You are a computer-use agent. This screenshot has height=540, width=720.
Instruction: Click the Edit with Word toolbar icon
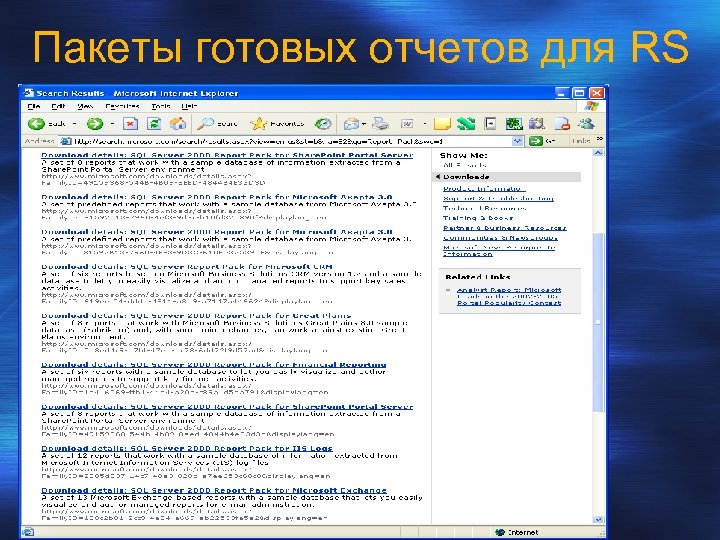point(407,124)
